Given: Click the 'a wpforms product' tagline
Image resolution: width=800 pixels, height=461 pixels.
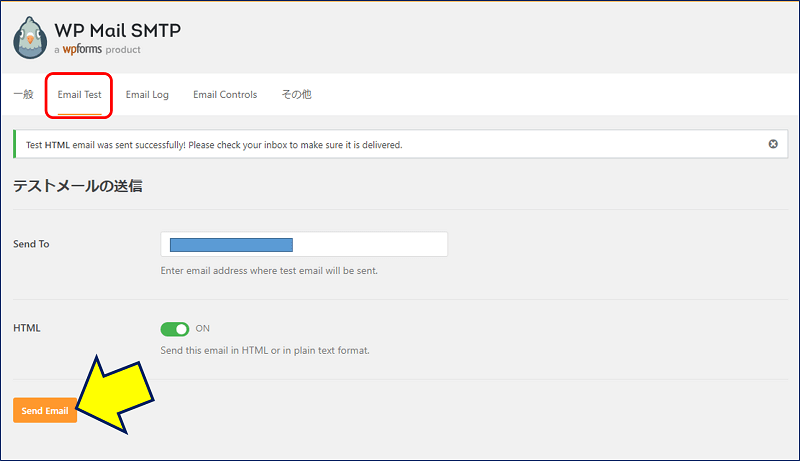Looking at the screenshot, I should point(97,49).
